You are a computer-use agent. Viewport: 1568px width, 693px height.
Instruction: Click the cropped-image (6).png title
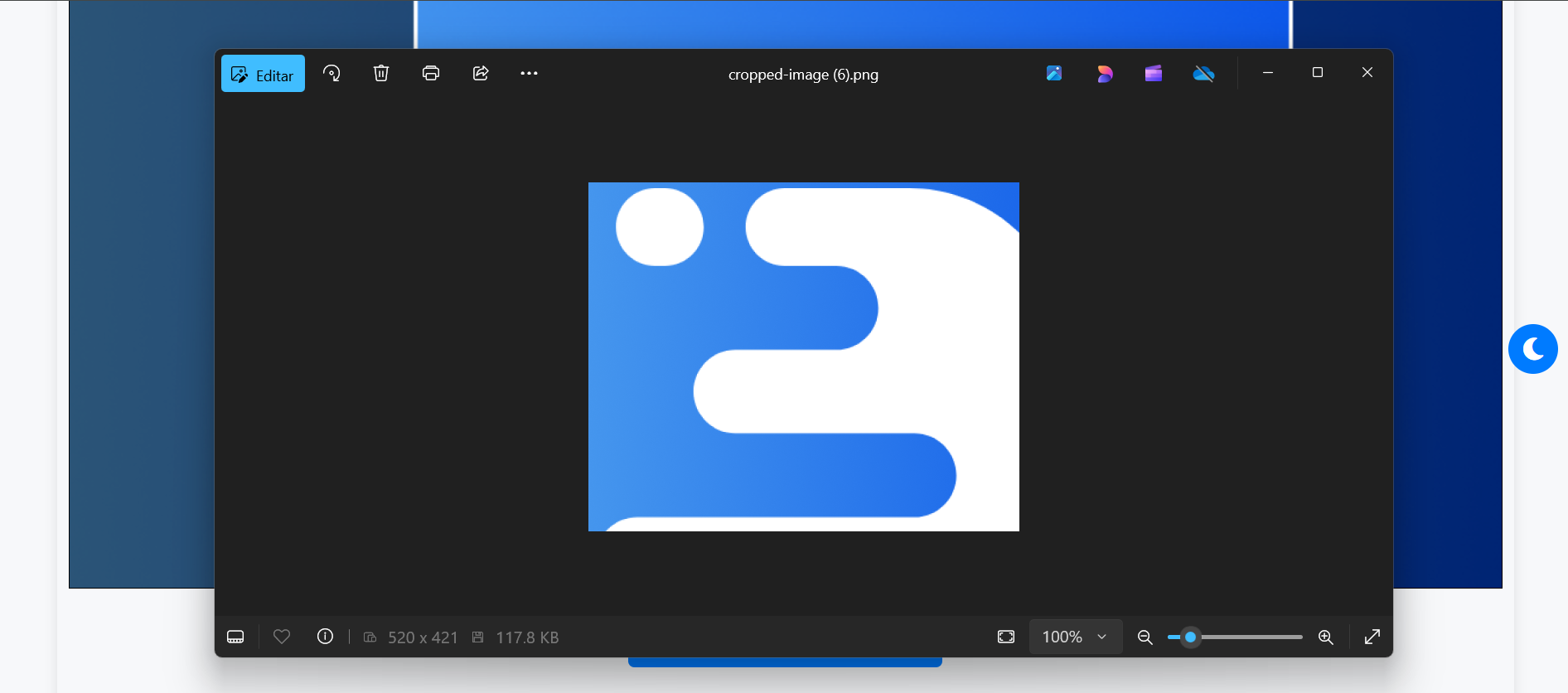click(x=803, y=75)
